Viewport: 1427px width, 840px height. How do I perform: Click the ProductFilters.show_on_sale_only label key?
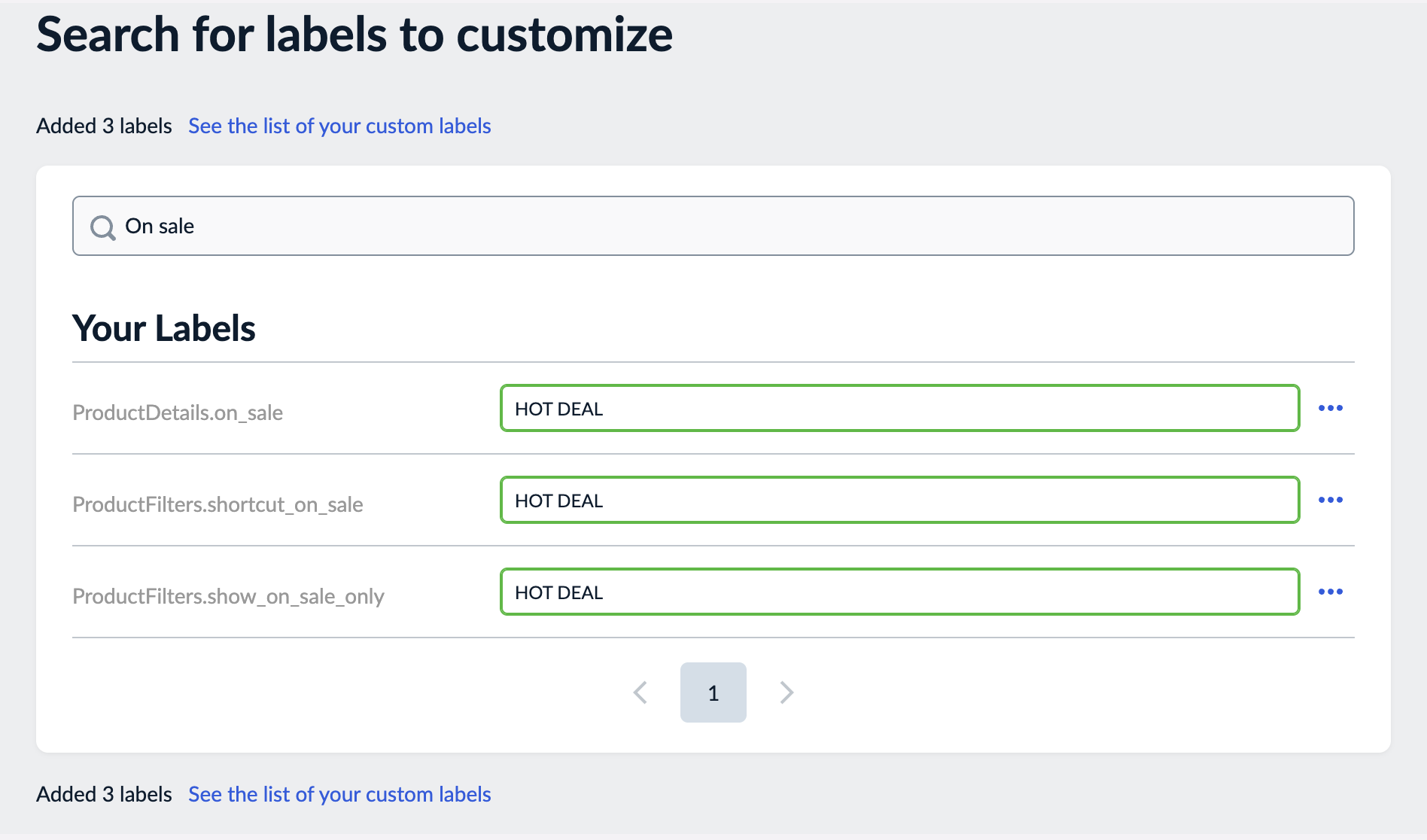tap(228, 596)
